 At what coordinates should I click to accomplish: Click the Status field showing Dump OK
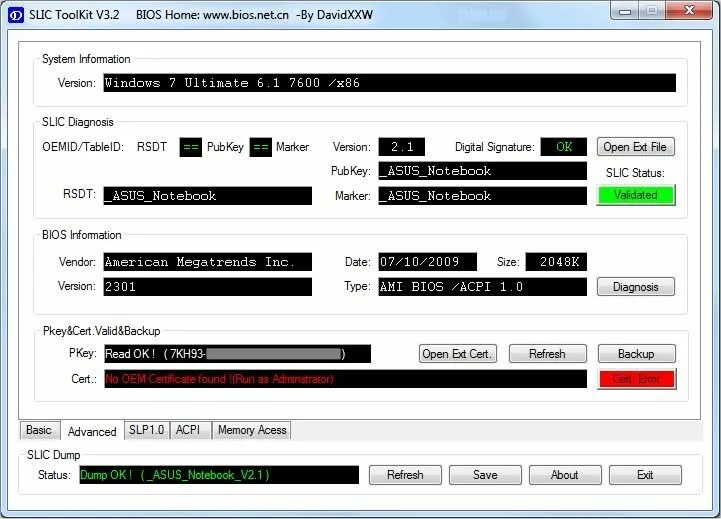219,475
